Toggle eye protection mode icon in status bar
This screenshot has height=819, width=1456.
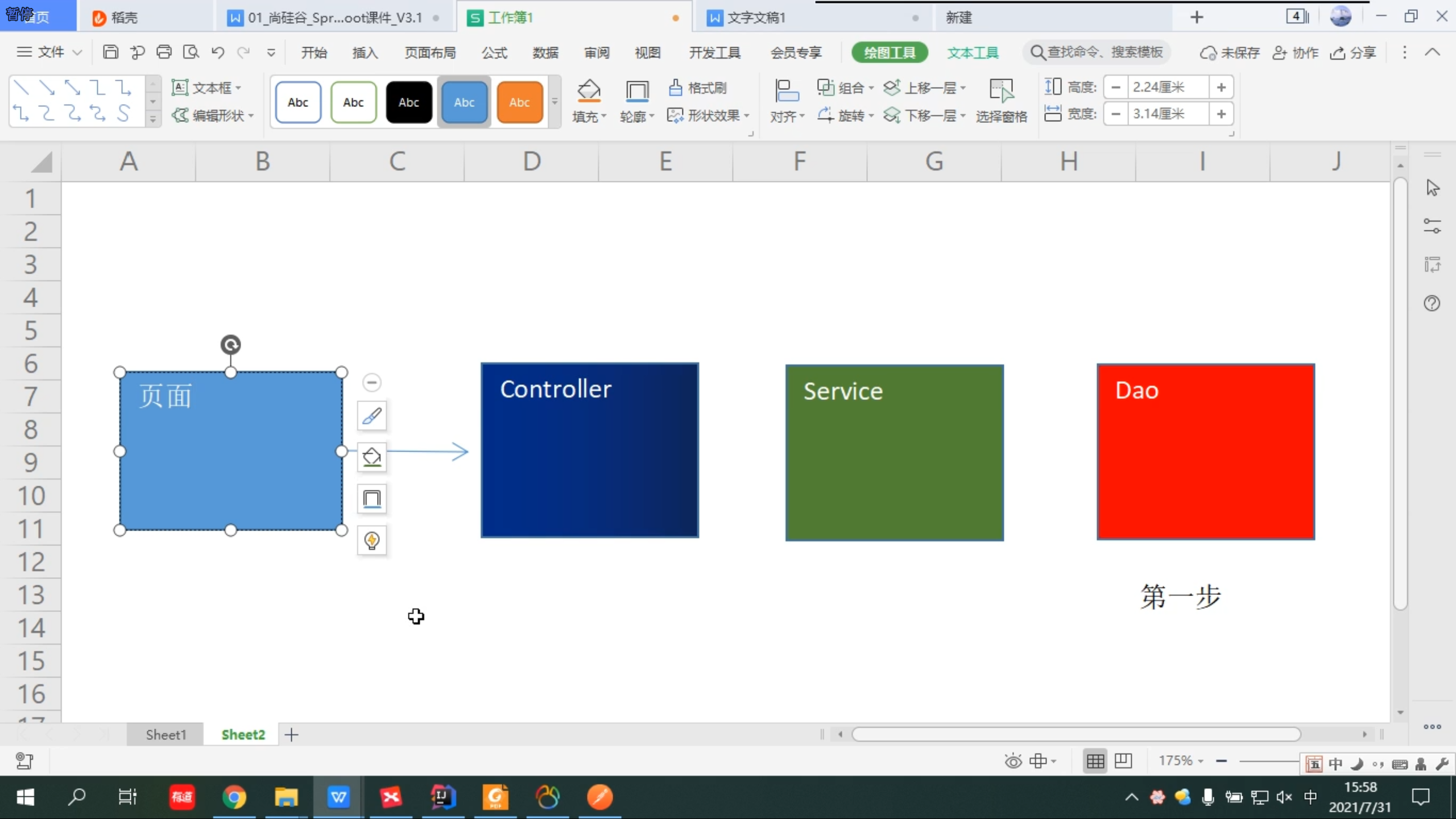tap(1014, 761)
